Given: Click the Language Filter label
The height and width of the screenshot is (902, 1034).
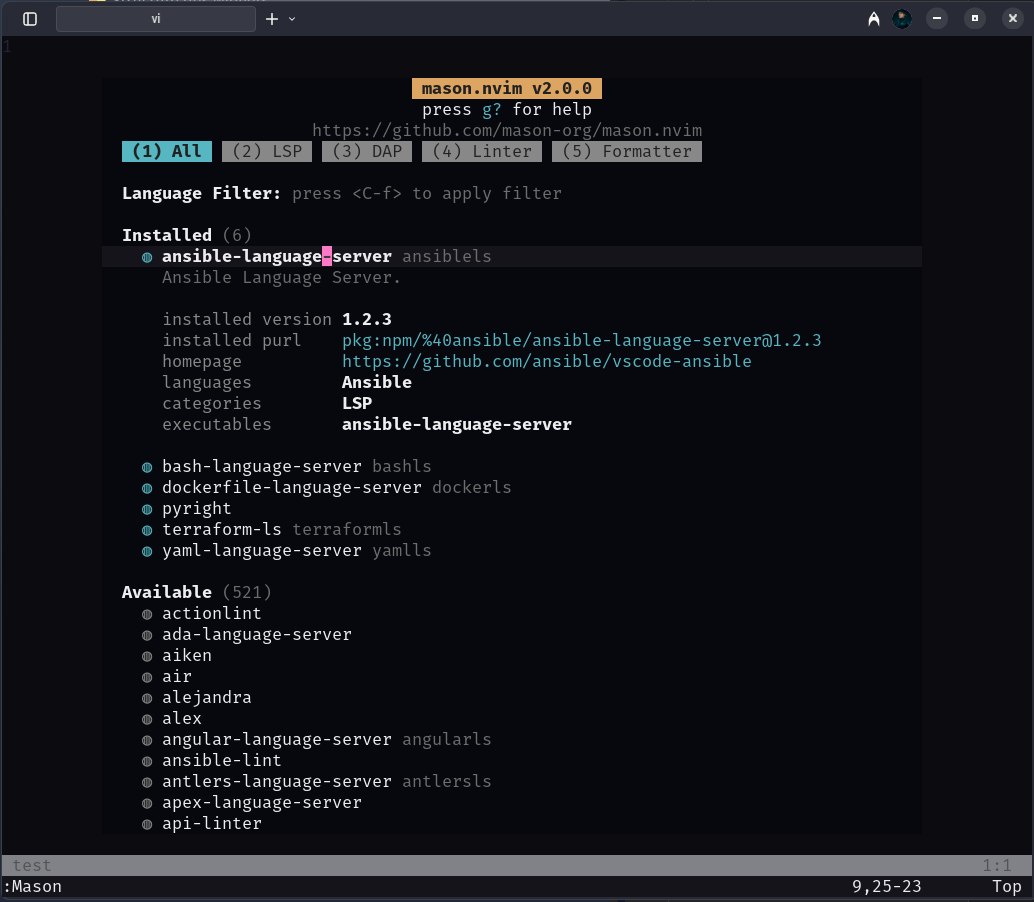Looking at the screenshot, I should [201, 193].
